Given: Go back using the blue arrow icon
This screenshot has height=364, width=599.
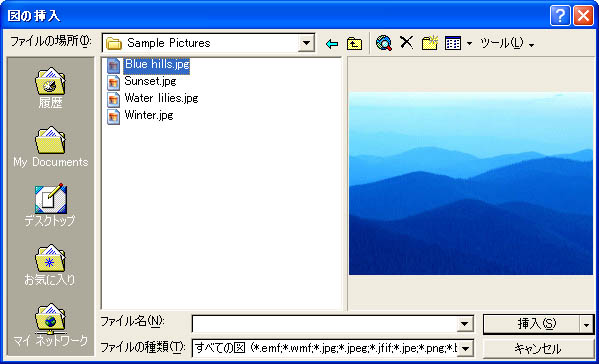Looking at the screenshot, I should [x=332, y=44].
